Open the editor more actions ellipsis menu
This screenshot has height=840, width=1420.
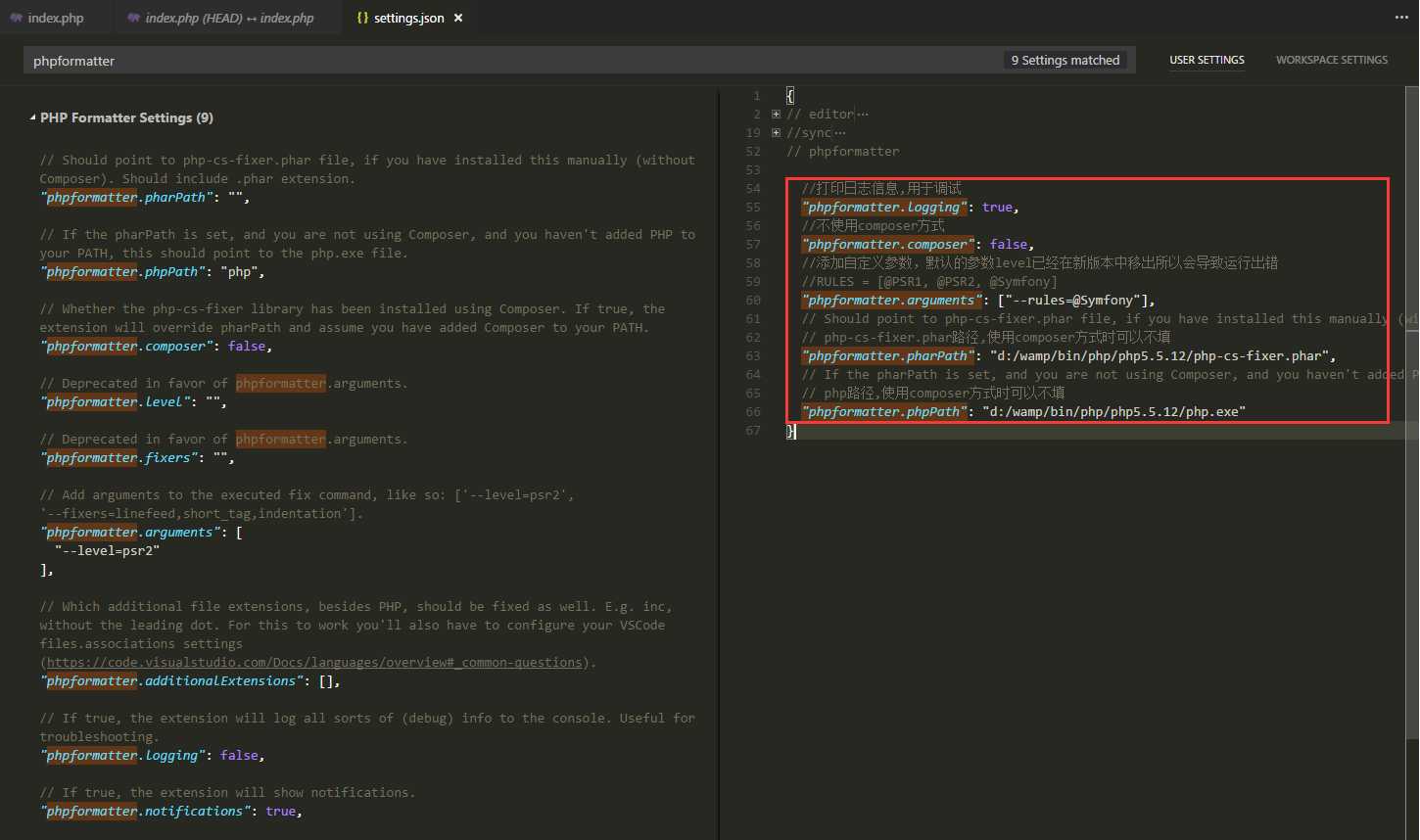1401,18
